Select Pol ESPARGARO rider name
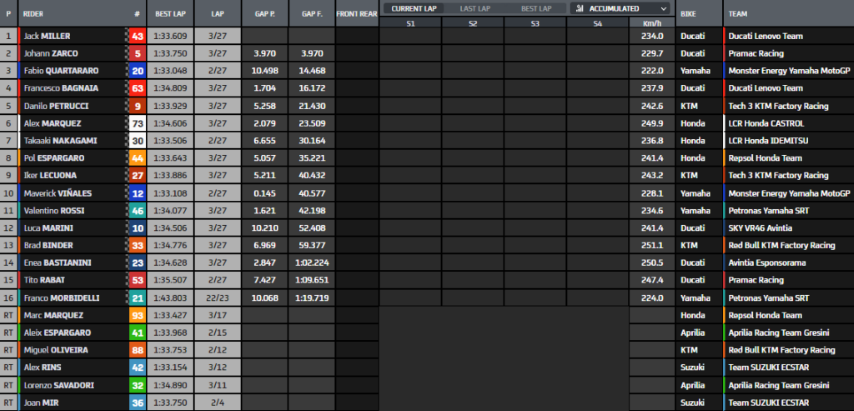Screen dimensions: 854x411 [x=54, y=158]
